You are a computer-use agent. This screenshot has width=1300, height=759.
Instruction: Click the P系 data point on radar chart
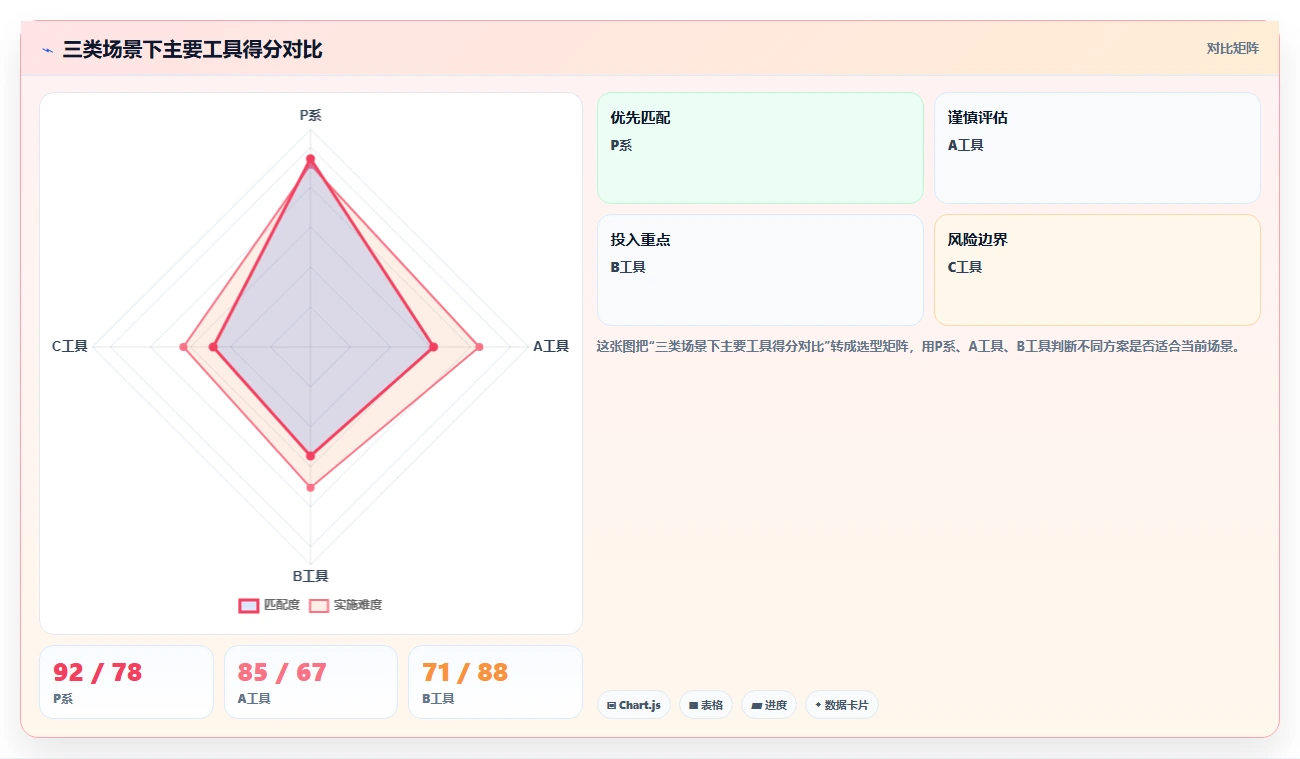pyautogui.click(x=310, y=159)
